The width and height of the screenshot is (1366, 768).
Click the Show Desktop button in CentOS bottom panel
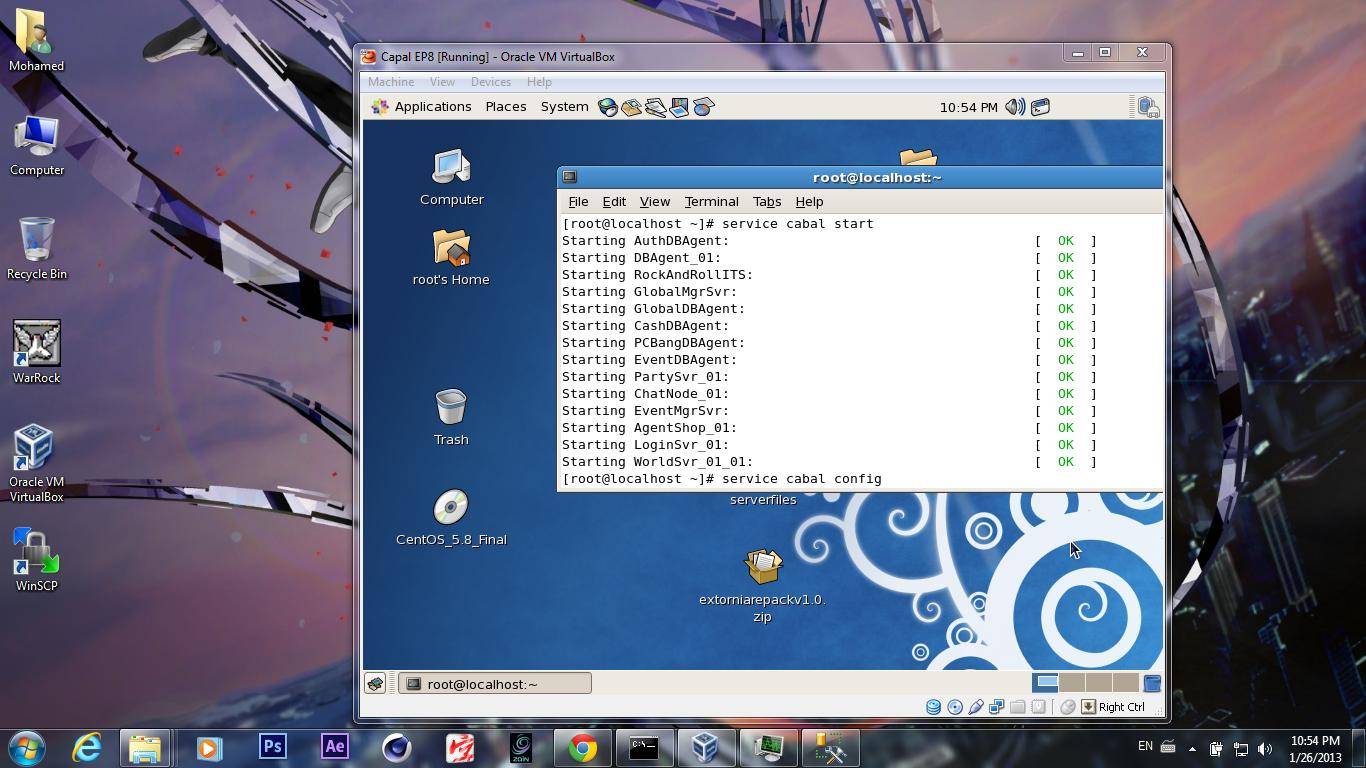(x=375, y=684)
